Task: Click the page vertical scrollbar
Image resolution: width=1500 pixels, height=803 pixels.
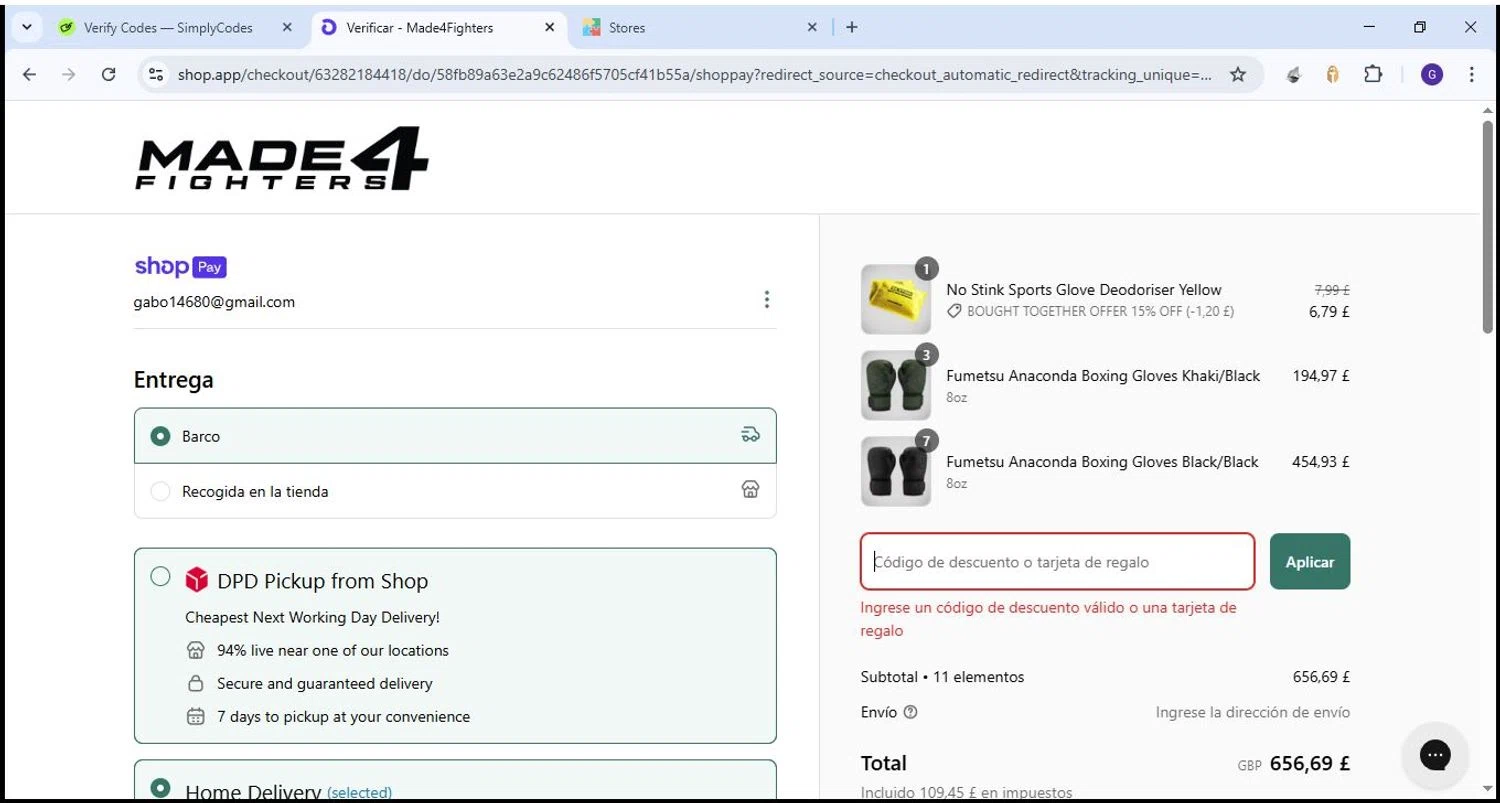Action: pyautogui.click(x=1488, y=227)
